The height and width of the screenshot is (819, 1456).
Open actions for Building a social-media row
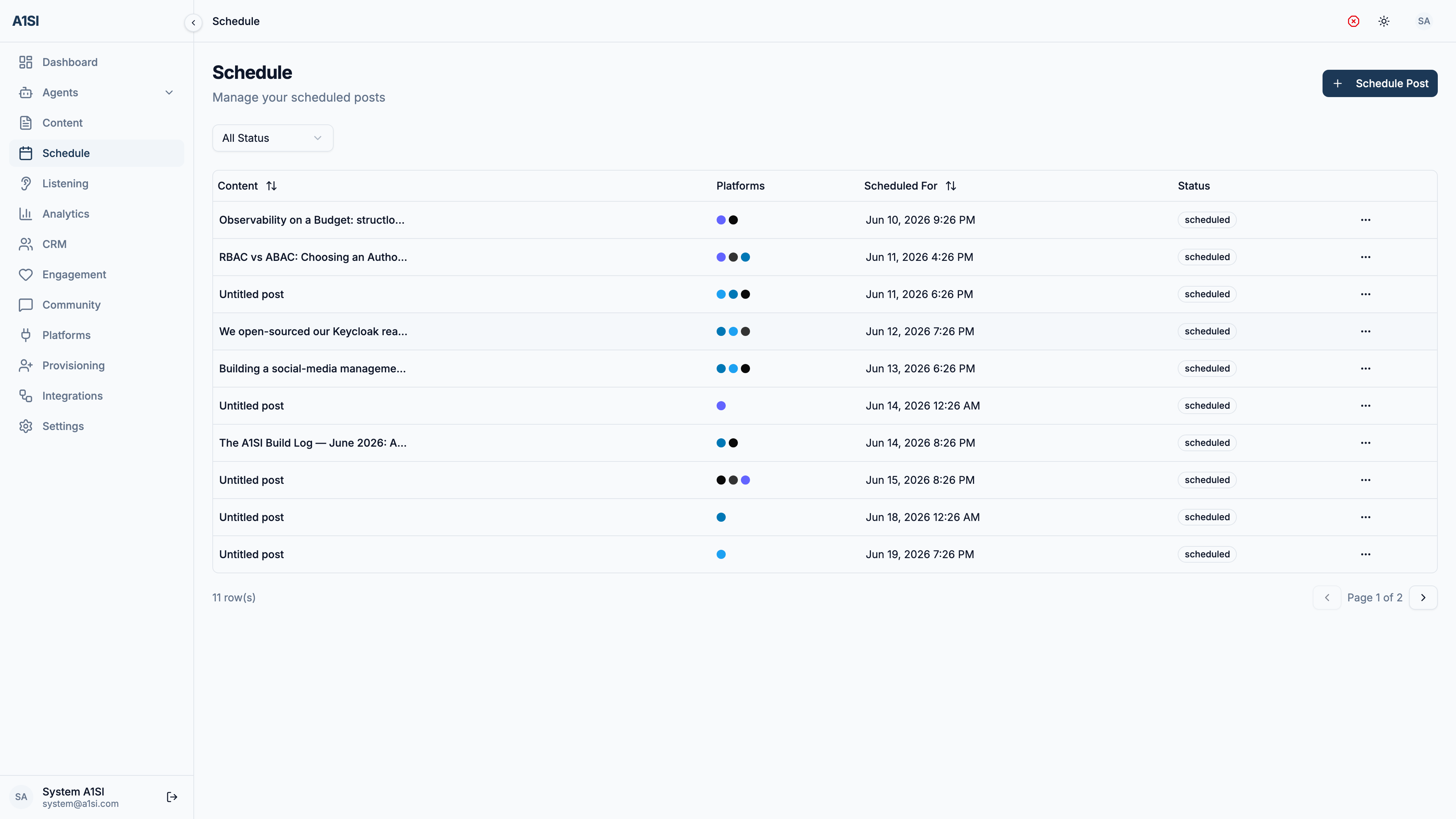[1365, 369]
